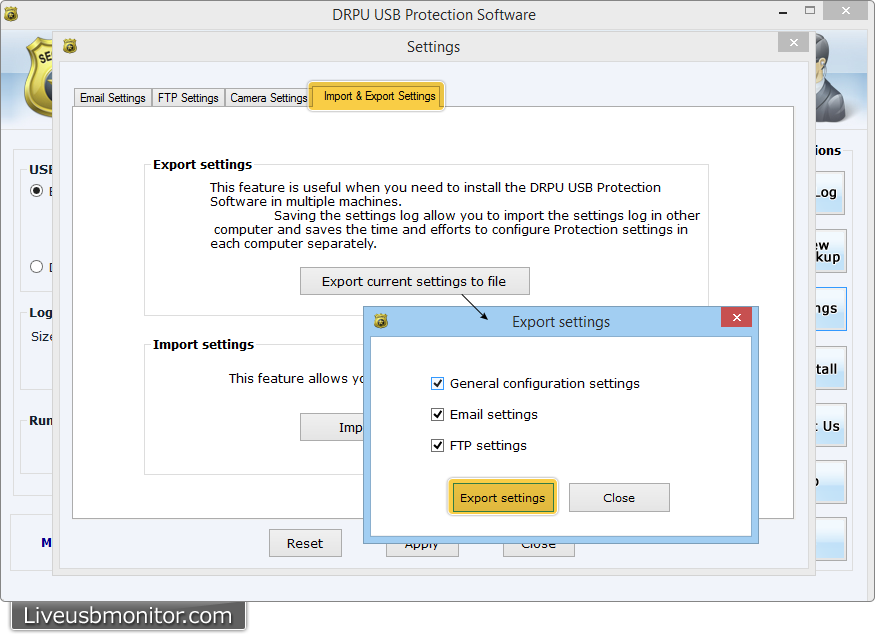Viewport: 875px width, 634px height.
Task: Click the Email settings label text
Action: [x=494, y=414]
